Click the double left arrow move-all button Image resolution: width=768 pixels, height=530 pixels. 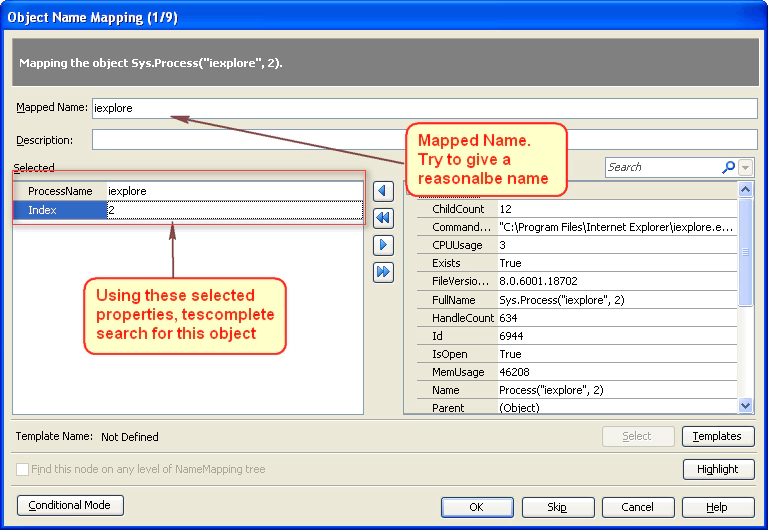[382, 218]
